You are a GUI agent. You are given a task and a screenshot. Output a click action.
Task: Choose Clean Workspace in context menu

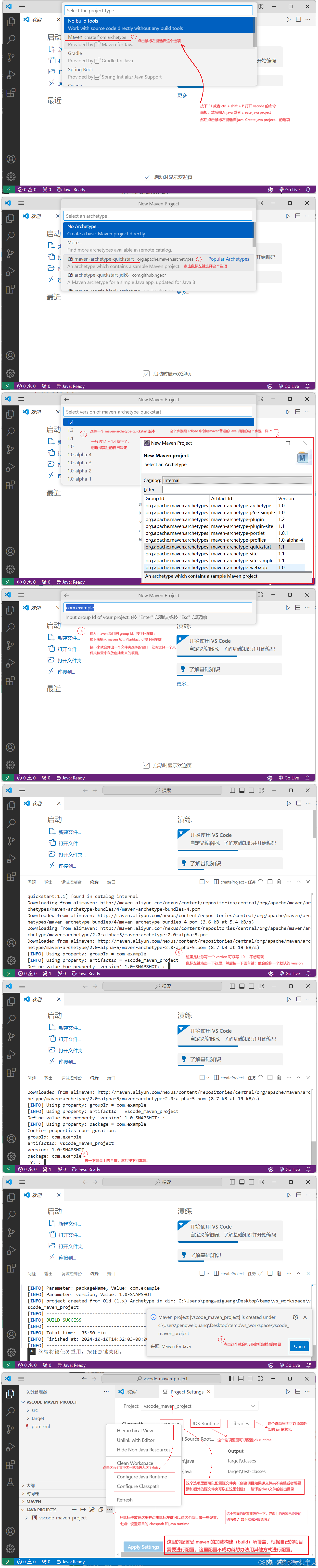(135, 1463)
